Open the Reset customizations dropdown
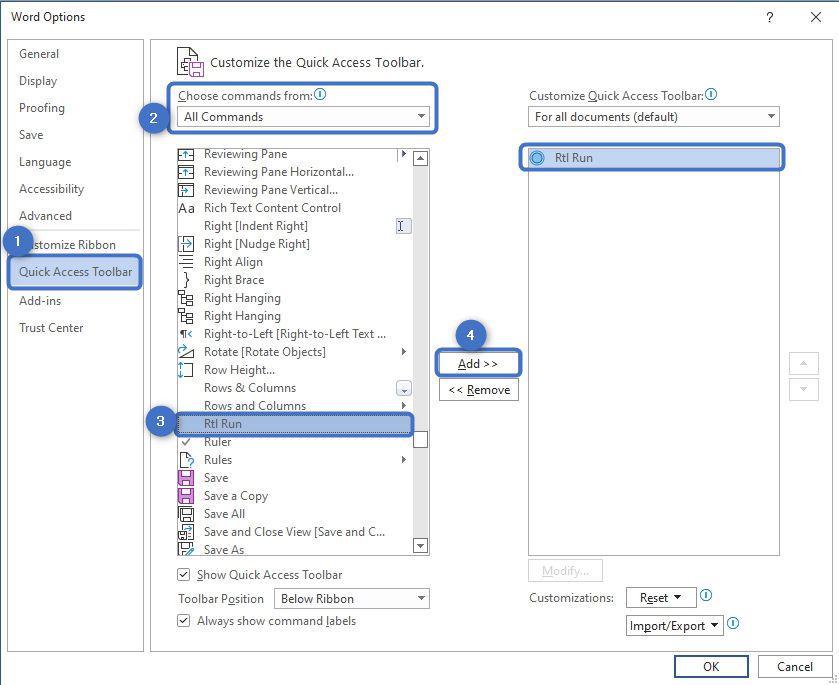This screenshot has height=685, width=839. (x=661, y=597)
